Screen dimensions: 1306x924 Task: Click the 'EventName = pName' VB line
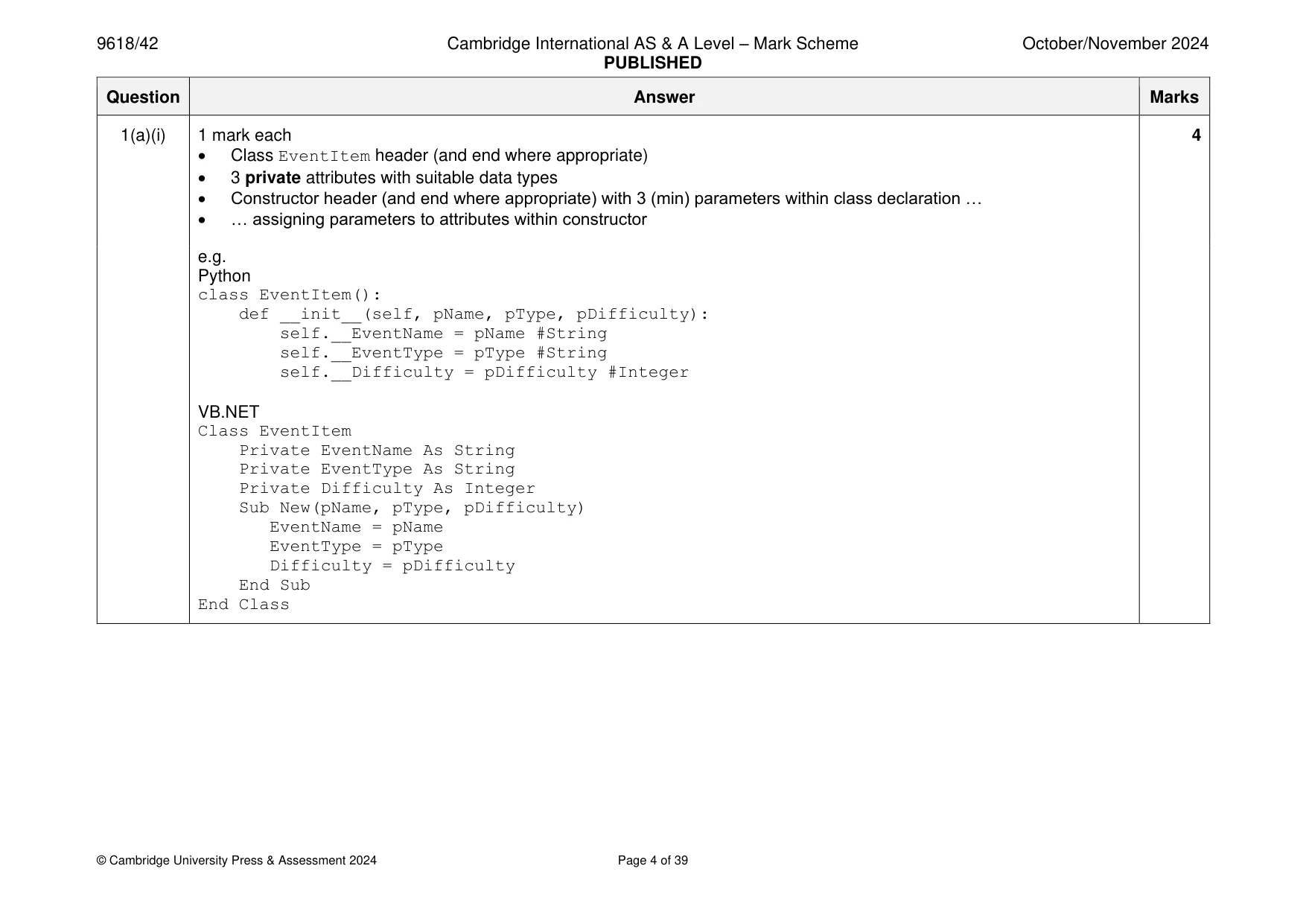click(x=356, y=527)
